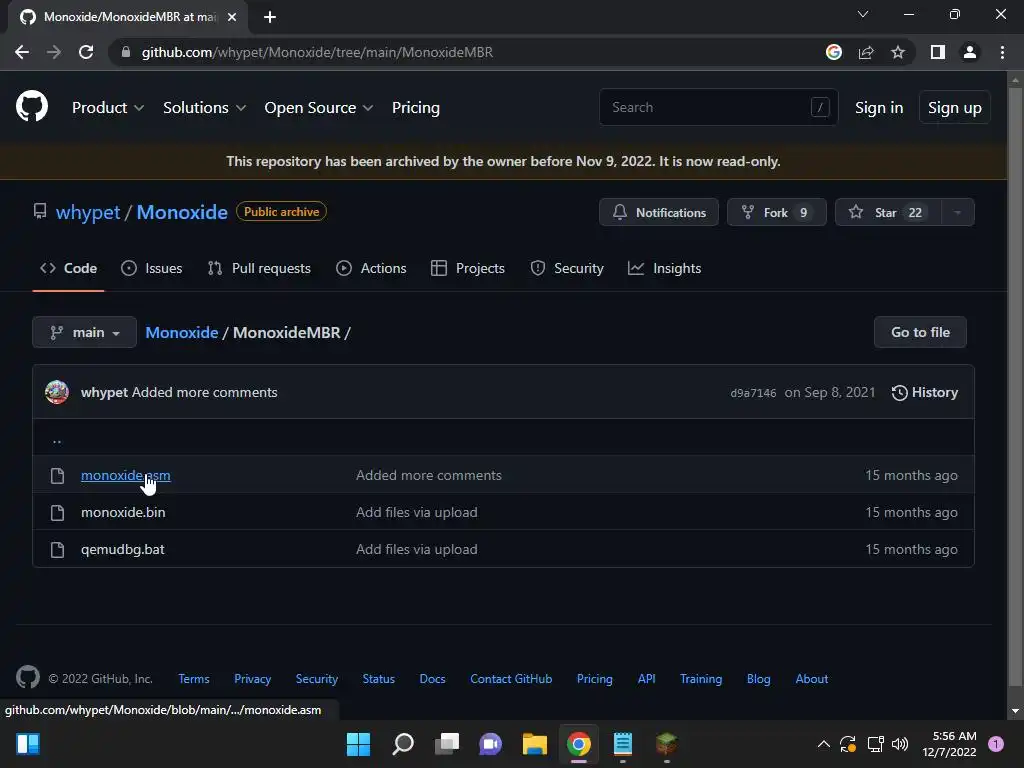Click the Notifications button
The image size is (1024, 768).
pyautogui.click(x=659, y=212)
